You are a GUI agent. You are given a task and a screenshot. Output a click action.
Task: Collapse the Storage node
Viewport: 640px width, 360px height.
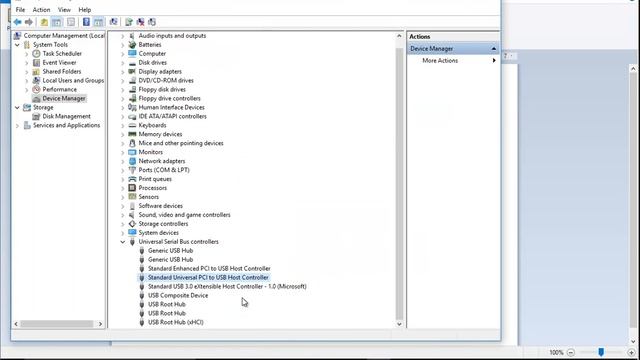pyautogui.click(x=17, y=107)
